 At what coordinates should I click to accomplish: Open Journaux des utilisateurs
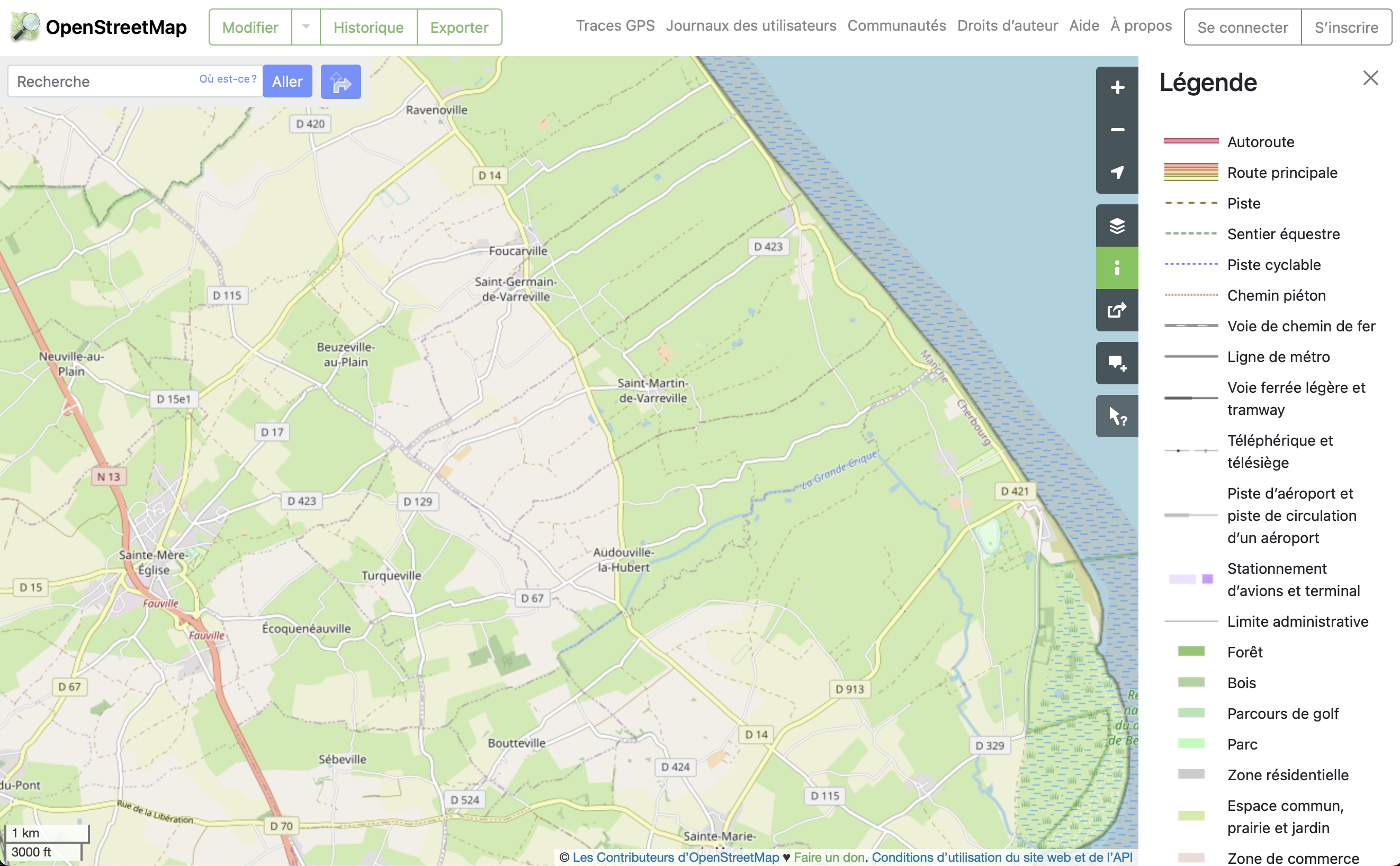coord(751,26)
